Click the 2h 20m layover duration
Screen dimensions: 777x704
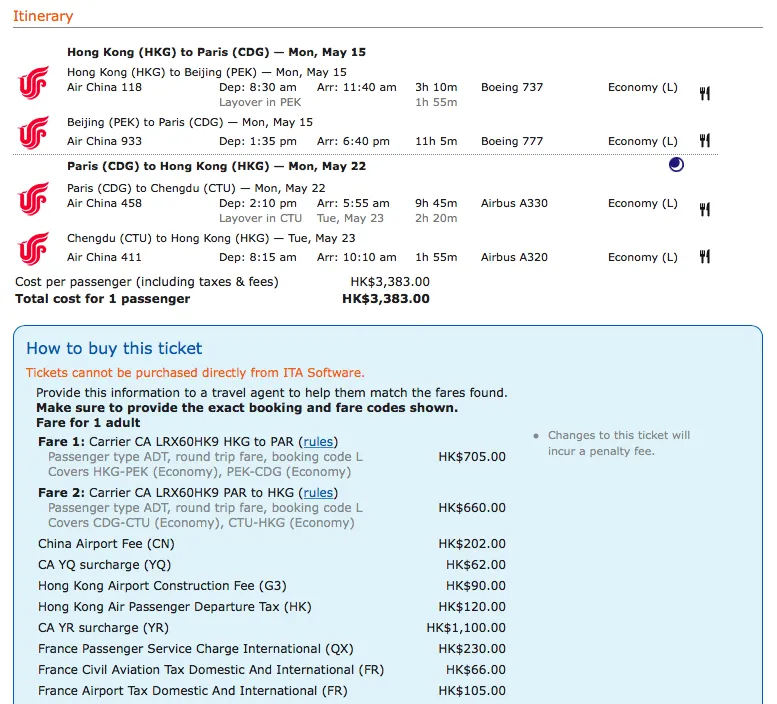pos(436,218)
